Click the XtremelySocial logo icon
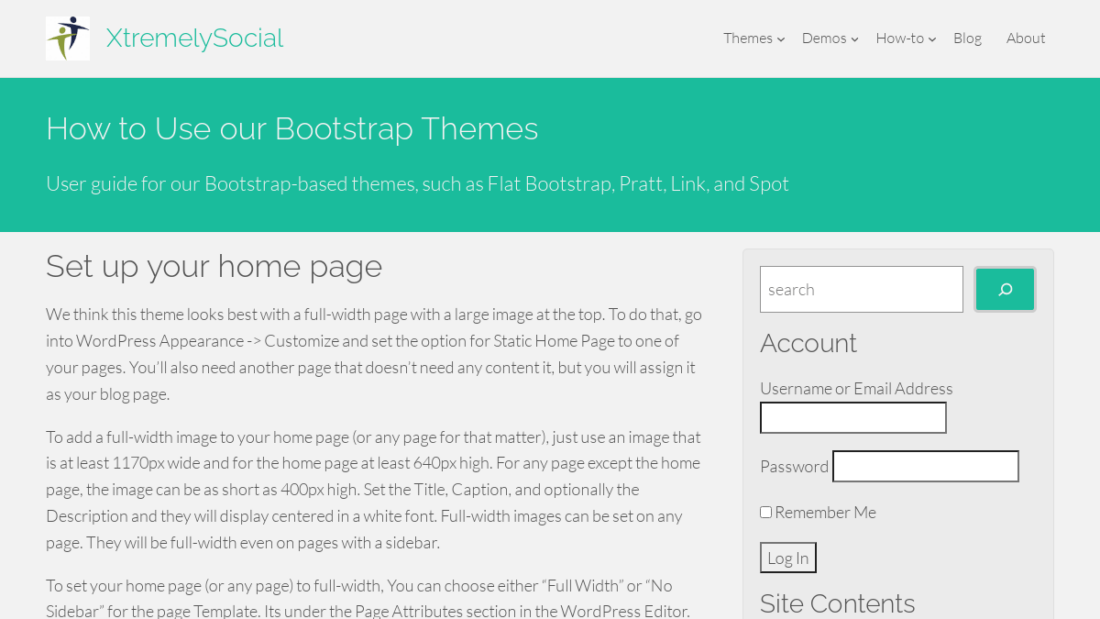Viewport: 1100px width, 619px height. 68,39
